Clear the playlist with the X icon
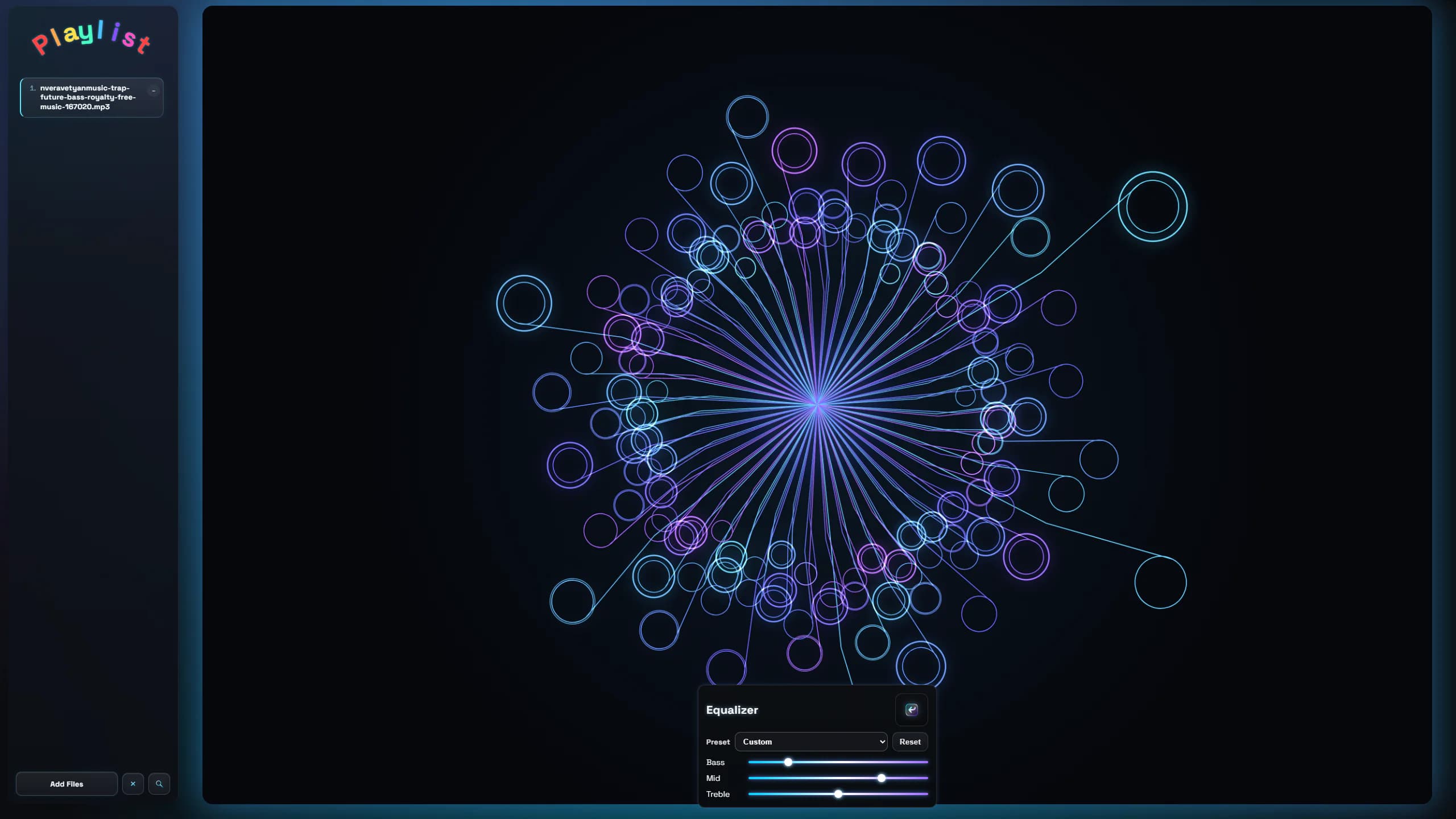 133,784
